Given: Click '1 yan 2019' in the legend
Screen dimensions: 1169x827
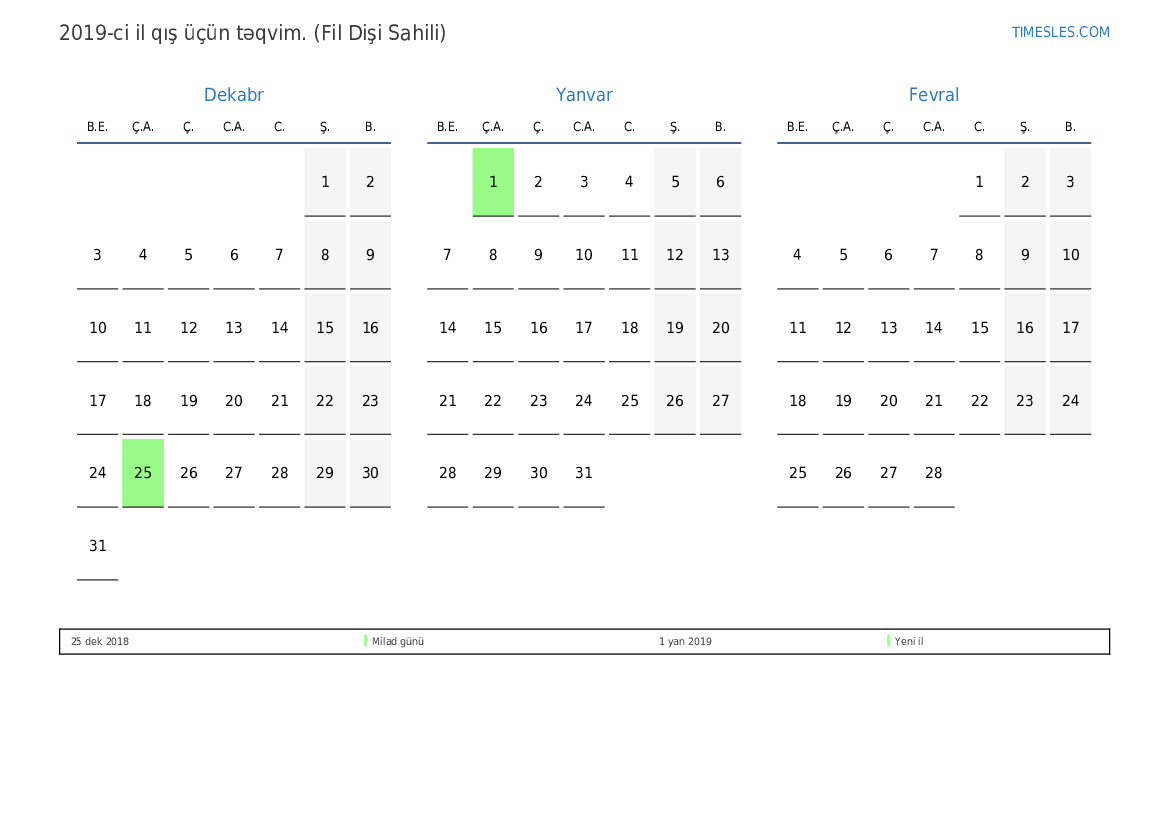Looking at the screenshot, I should point(685,641).
